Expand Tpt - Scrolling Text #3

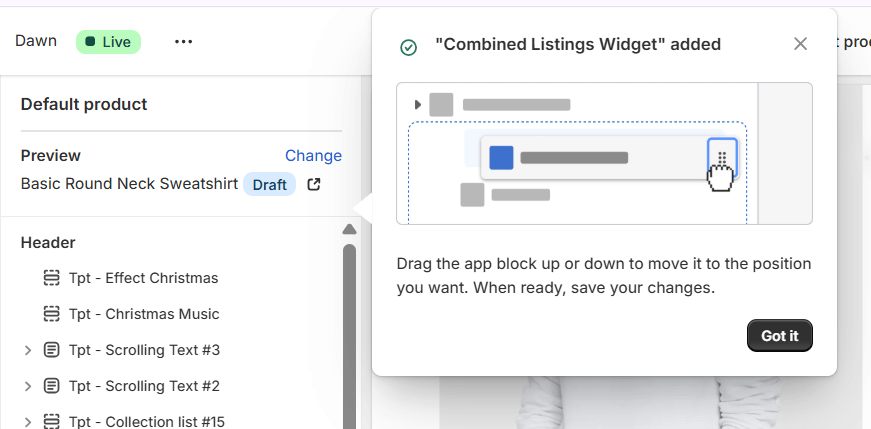pyautogui.click(x=28, y=350)
